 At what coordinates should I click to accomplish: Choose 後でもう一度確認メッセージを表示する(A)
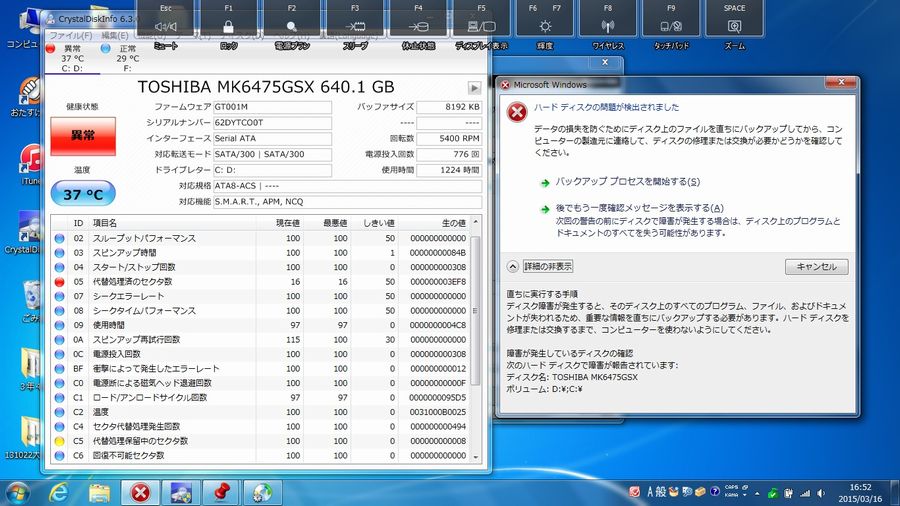click(x=639, y=208)
